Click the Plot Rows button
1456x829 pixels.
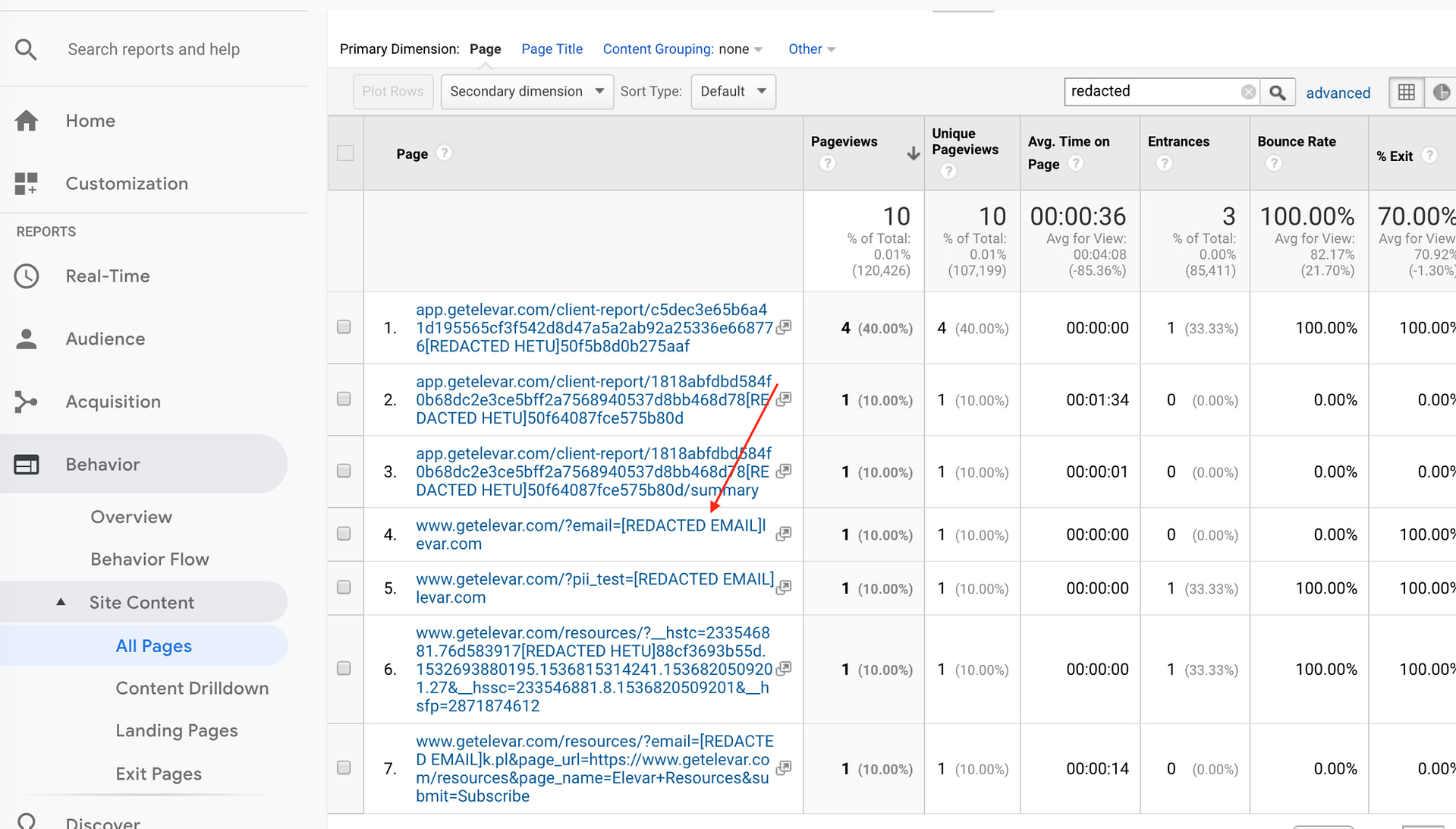(393, 92)
